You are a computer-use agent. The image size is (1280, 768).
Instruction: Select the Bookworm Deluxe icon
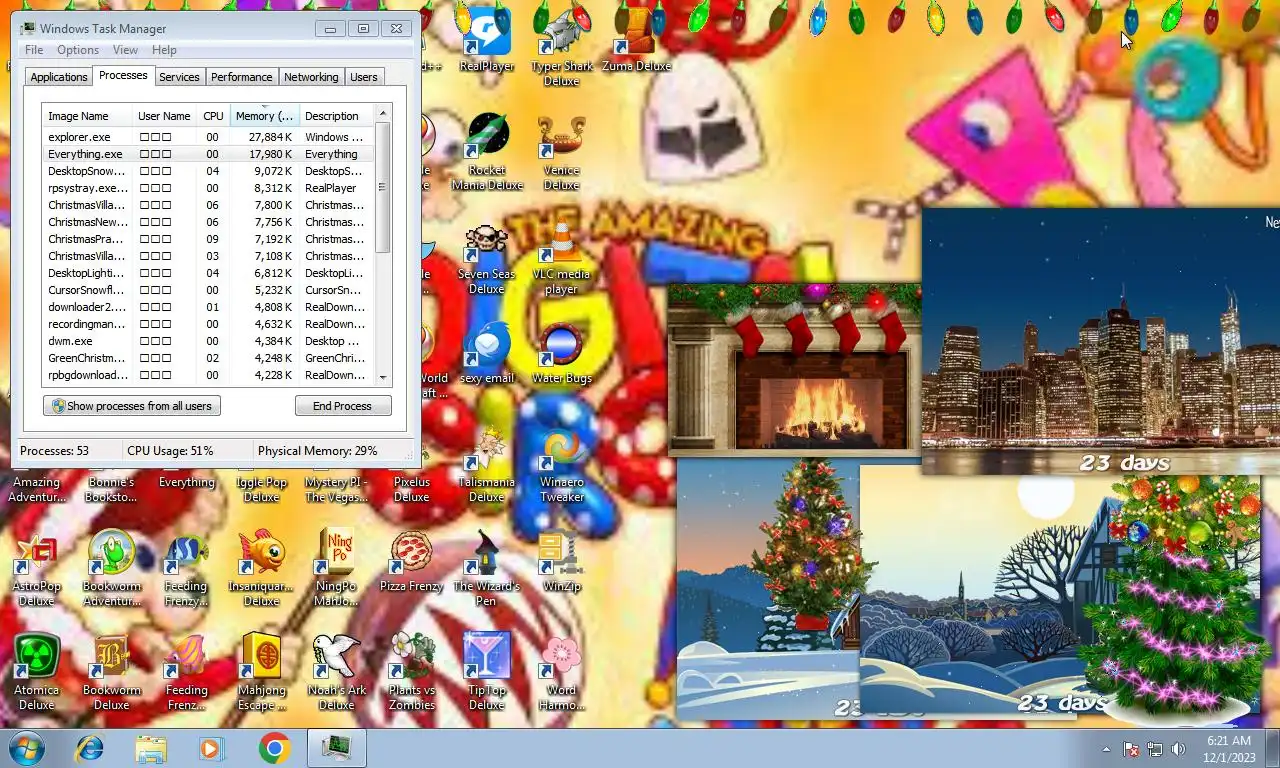pos(111,671)
